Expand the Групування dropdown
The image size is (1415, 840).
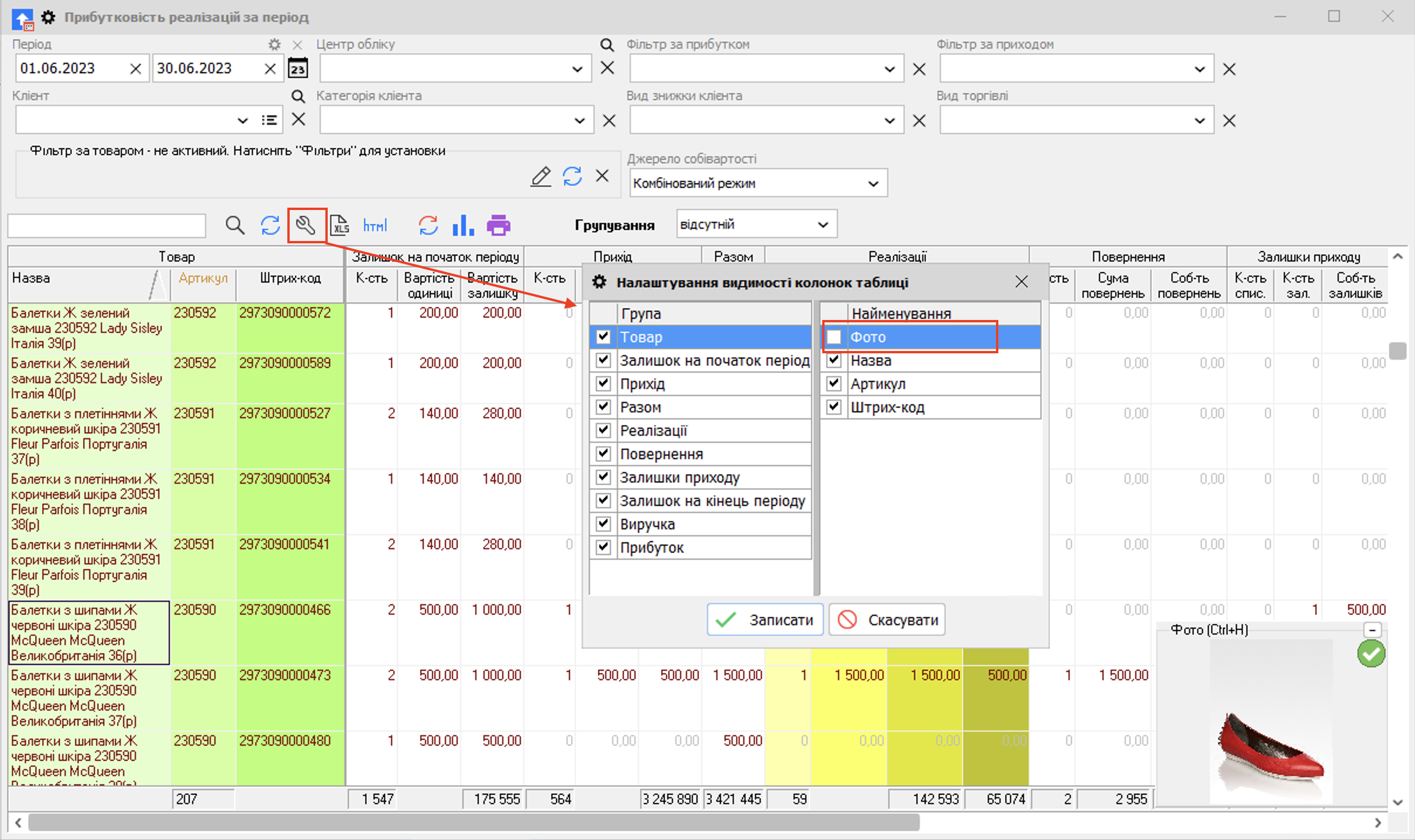[x=822, y=225]
